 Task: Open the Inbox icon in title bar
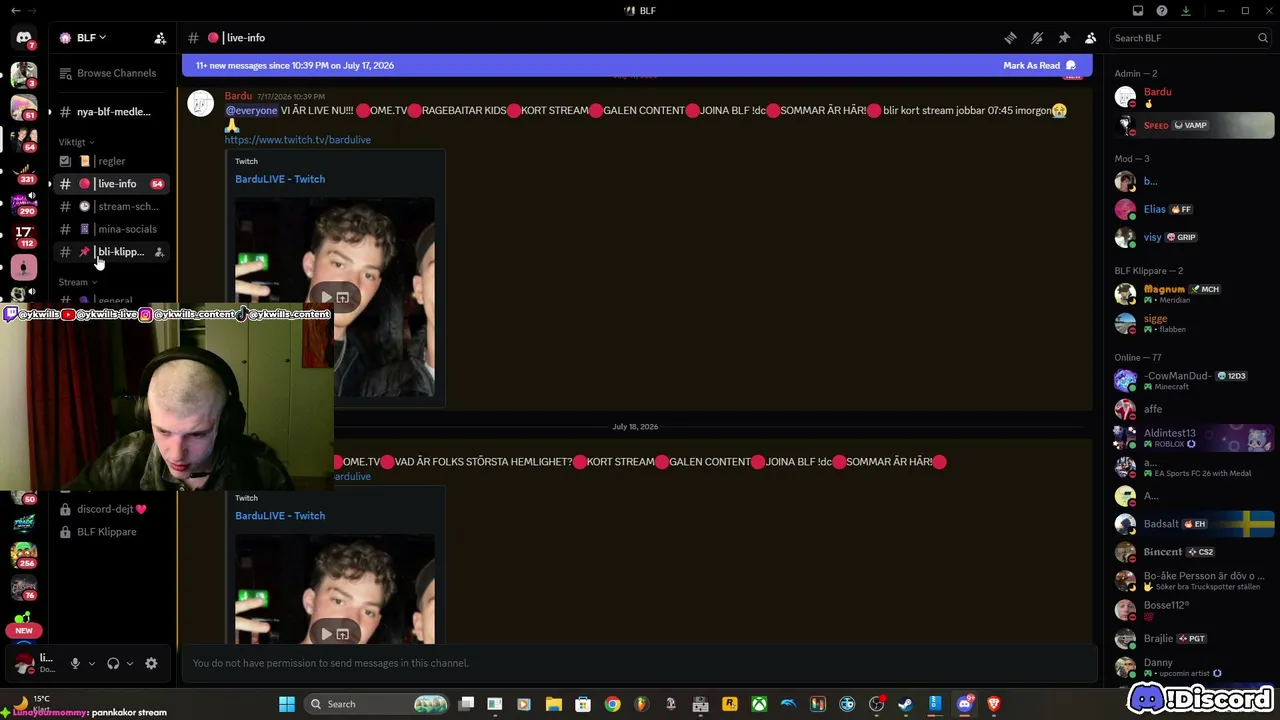tap(1138, 11)
